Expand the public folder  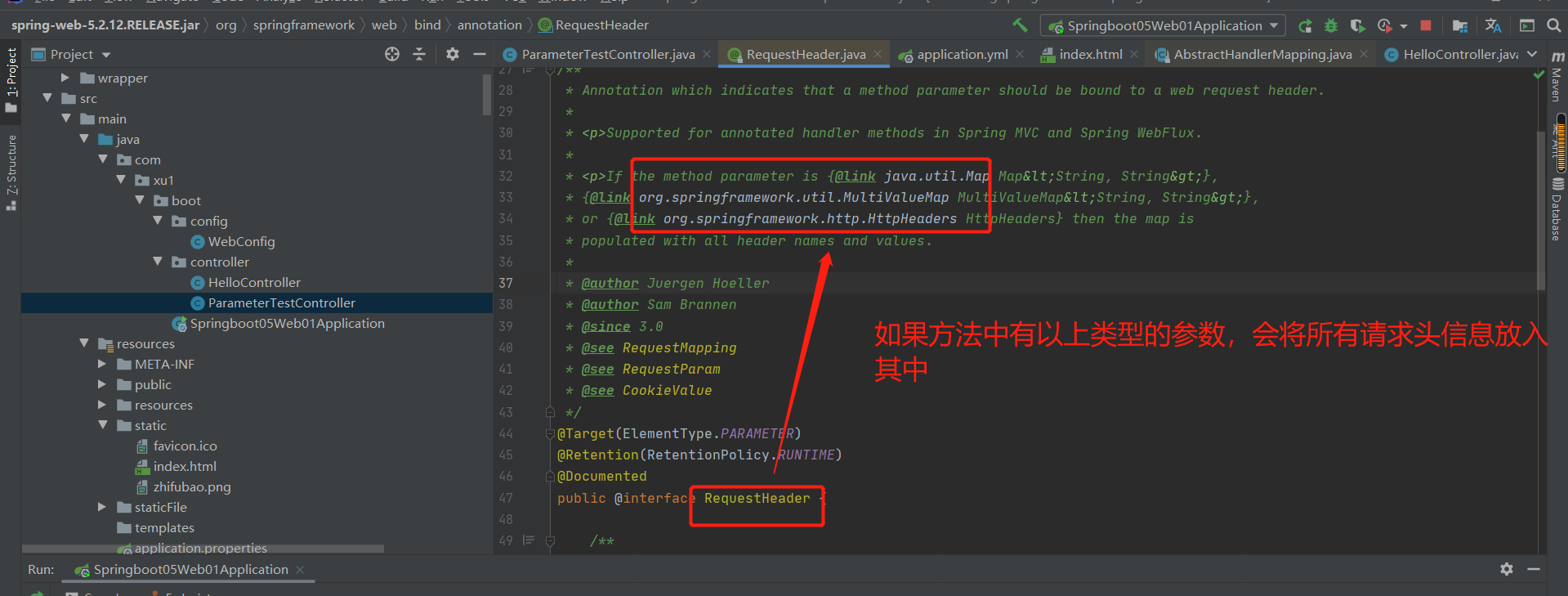point(102,384)
